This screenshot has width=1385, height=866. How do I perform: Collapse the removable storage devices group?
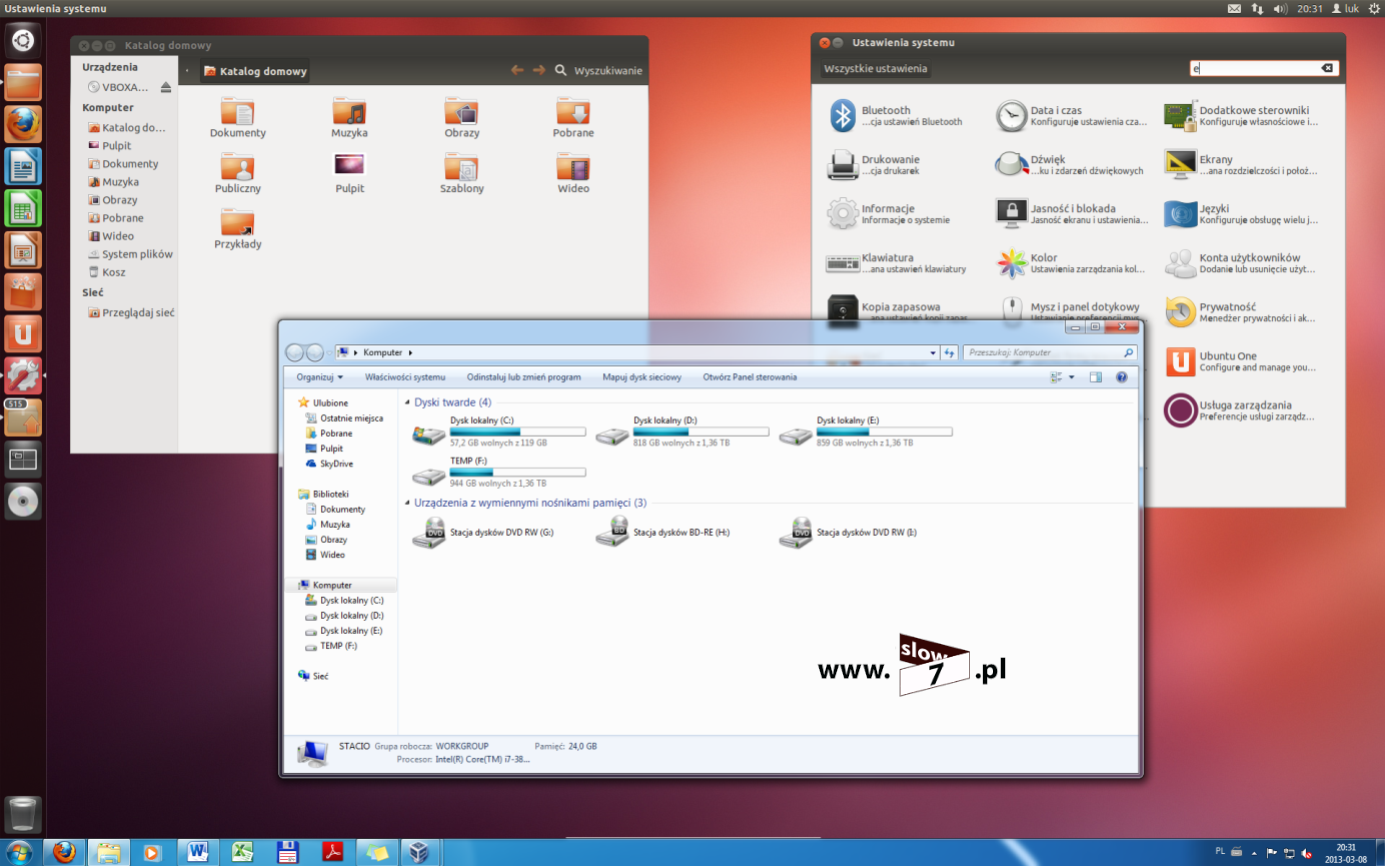tap(407, 503)
